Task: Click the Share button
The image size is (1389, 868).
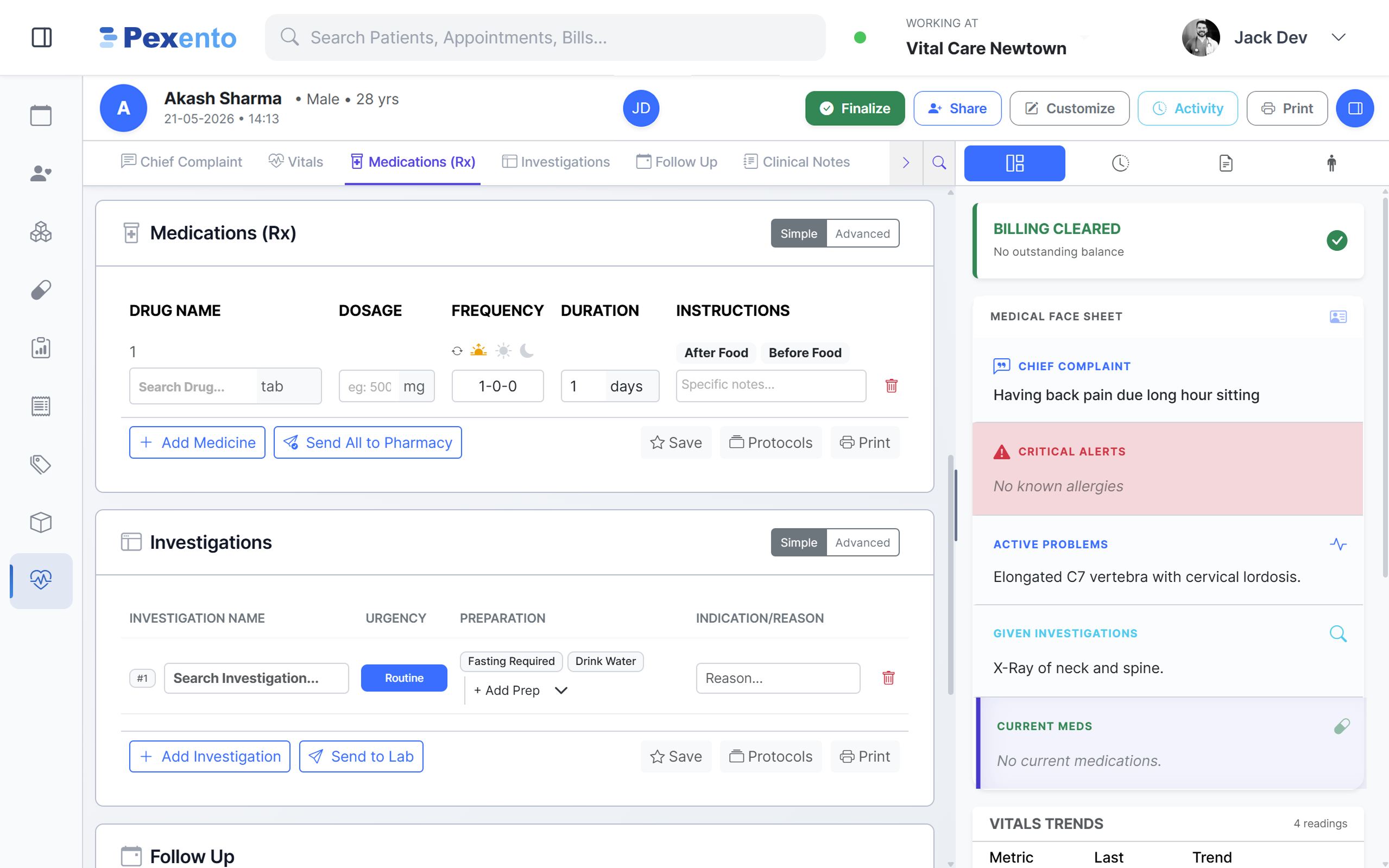Action: point(957,108)
